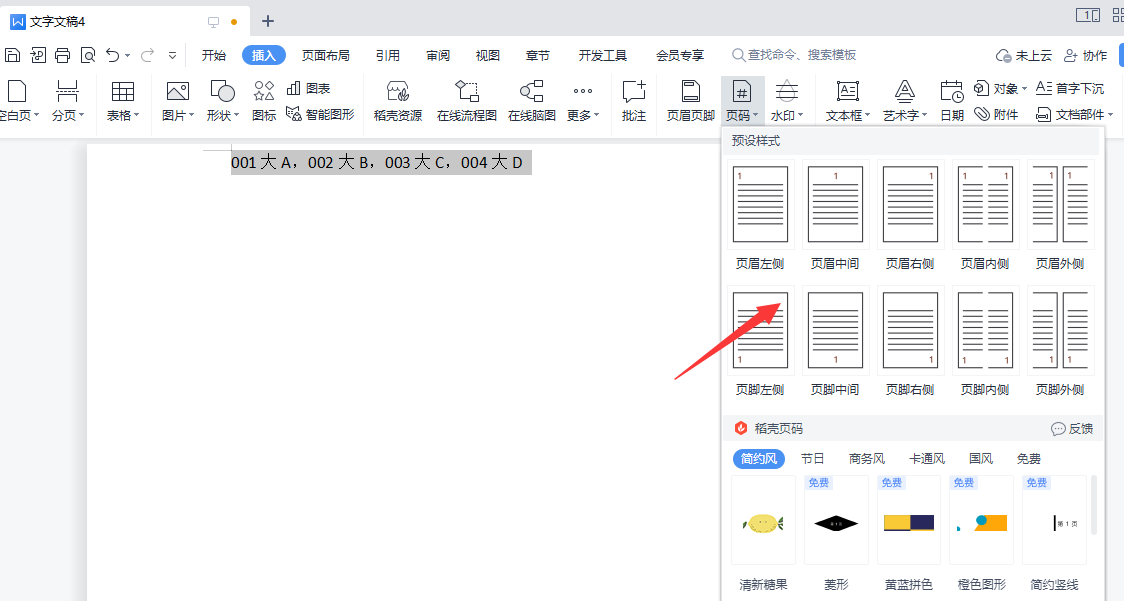This screenshot has width=1124, height=601.
Task: Insert an 附件 attachment
Action: [996, 114]
